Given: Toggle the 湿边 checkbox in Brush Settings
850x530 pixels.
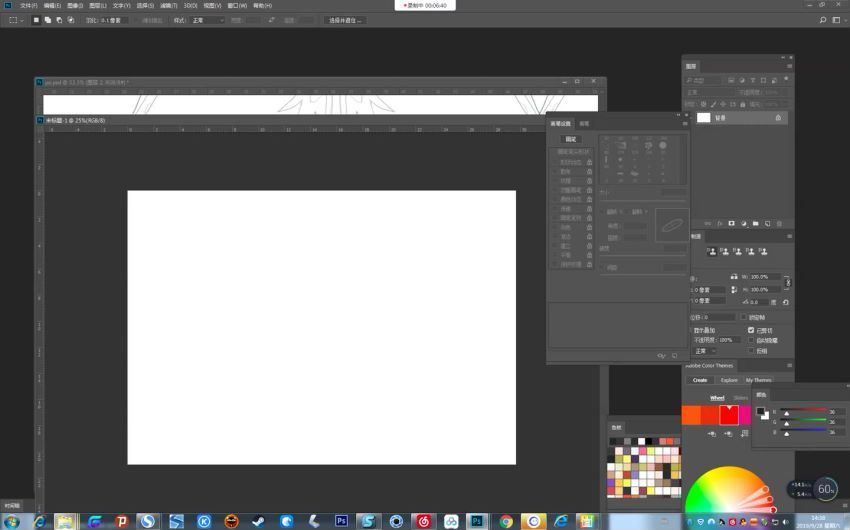Looking at the screenshot, I should pyautogui.click(x=555, y=236).
